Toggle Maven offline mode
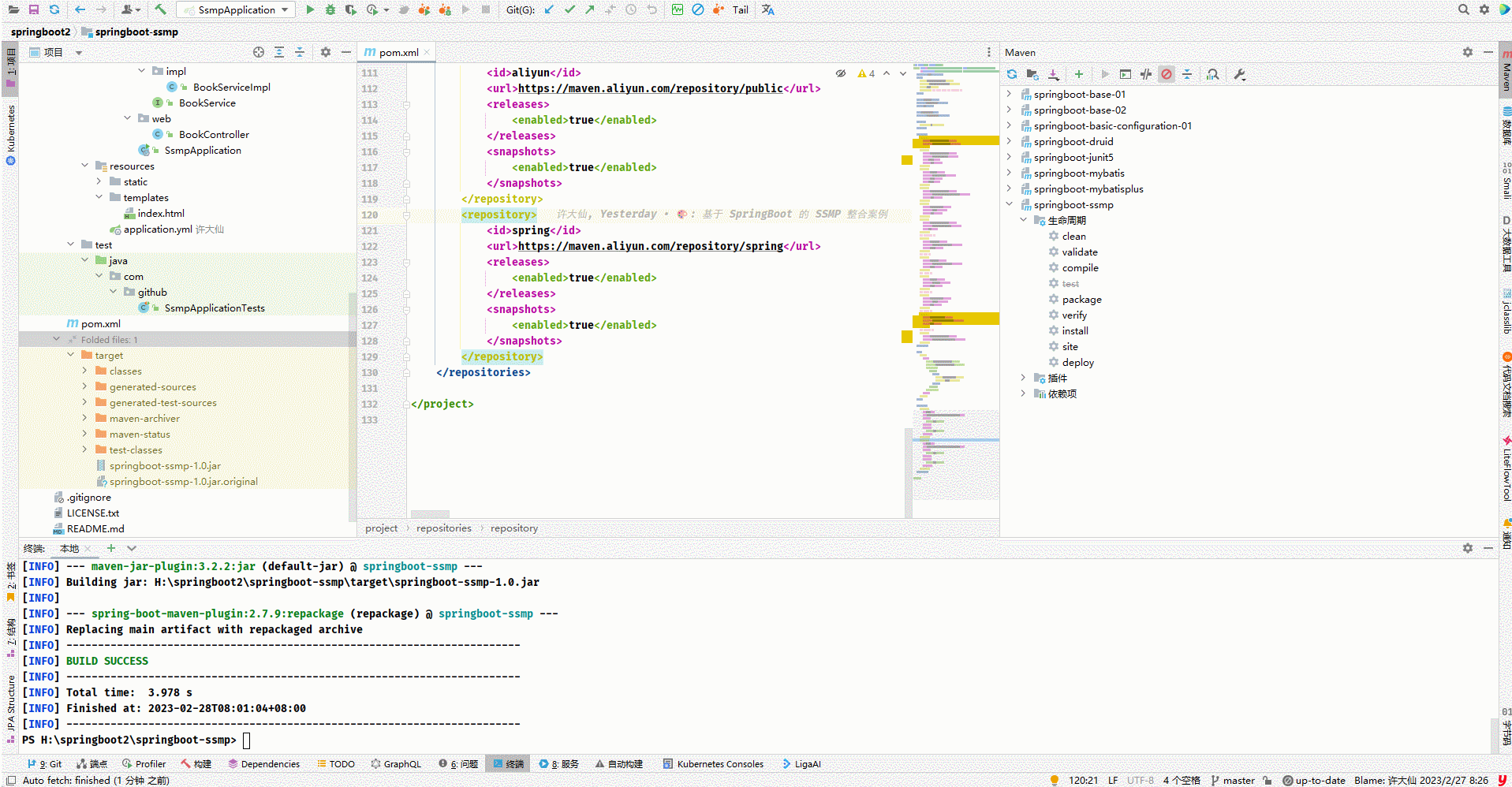 tap(1146, 74)
